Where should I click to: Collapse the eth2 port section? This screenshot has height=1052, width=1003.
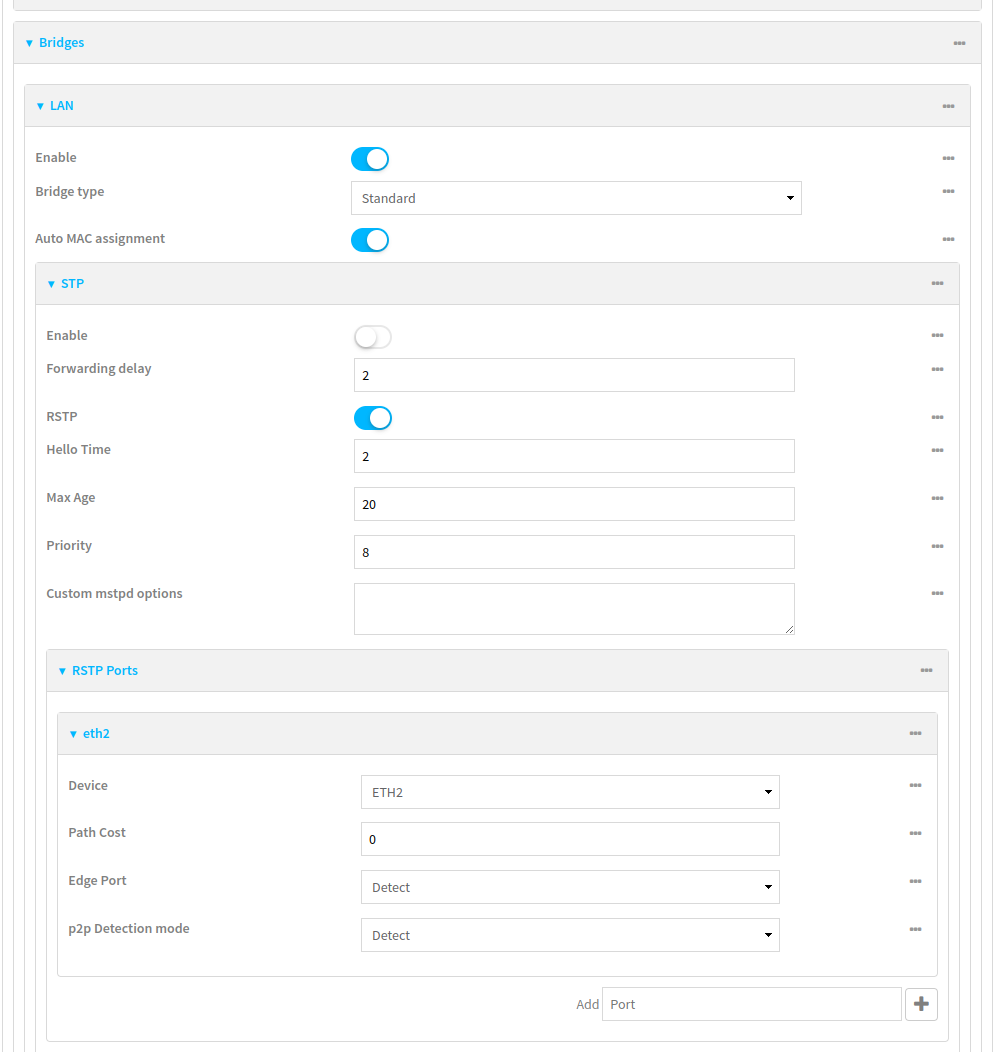coord(95,734)
